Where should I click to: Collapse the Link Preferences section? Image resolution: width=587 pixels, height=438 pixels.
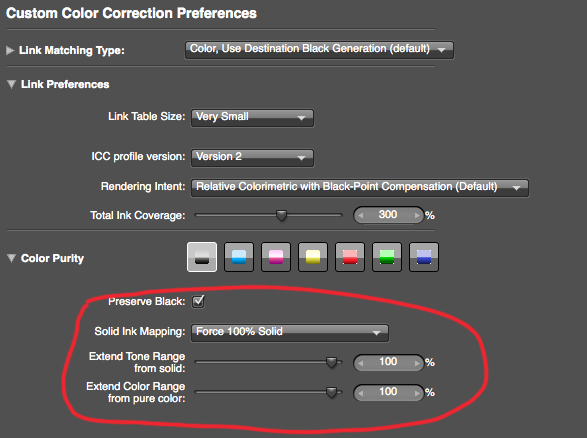point(11,84)
